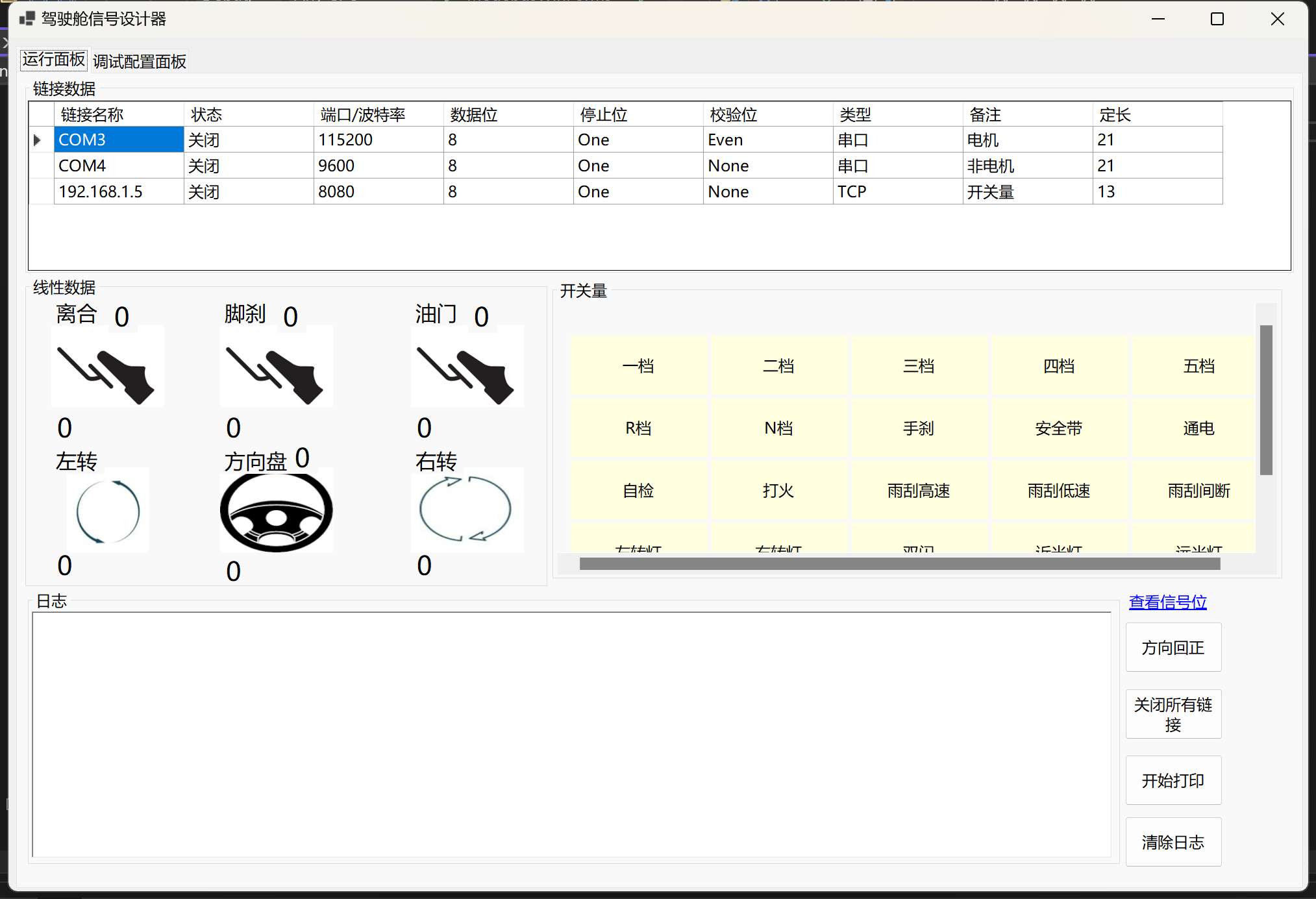This screenshot has width=1316, height=899.
Task: Click the 状态 column header
Action: 249,114
